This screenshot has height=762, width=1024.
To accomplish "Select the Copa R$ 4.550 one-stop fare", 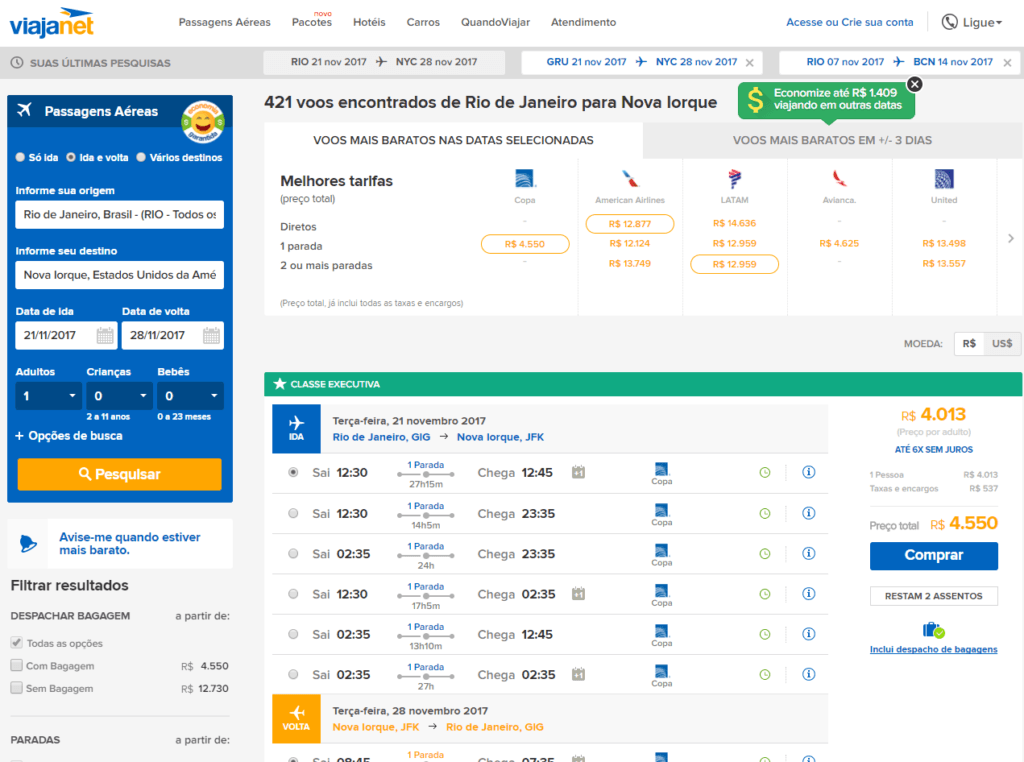I will tap(525, 244).
